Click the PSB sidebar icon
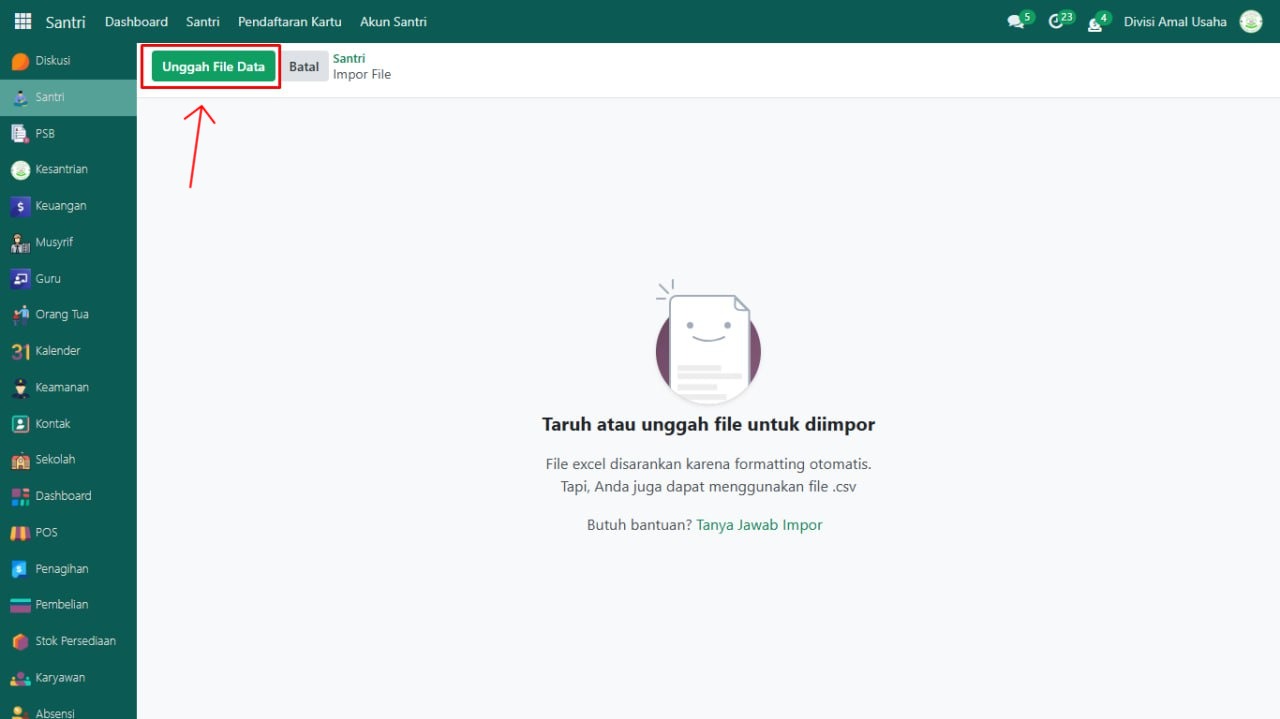The height and width of the screenshot is (719, 1280). (20, 133)
